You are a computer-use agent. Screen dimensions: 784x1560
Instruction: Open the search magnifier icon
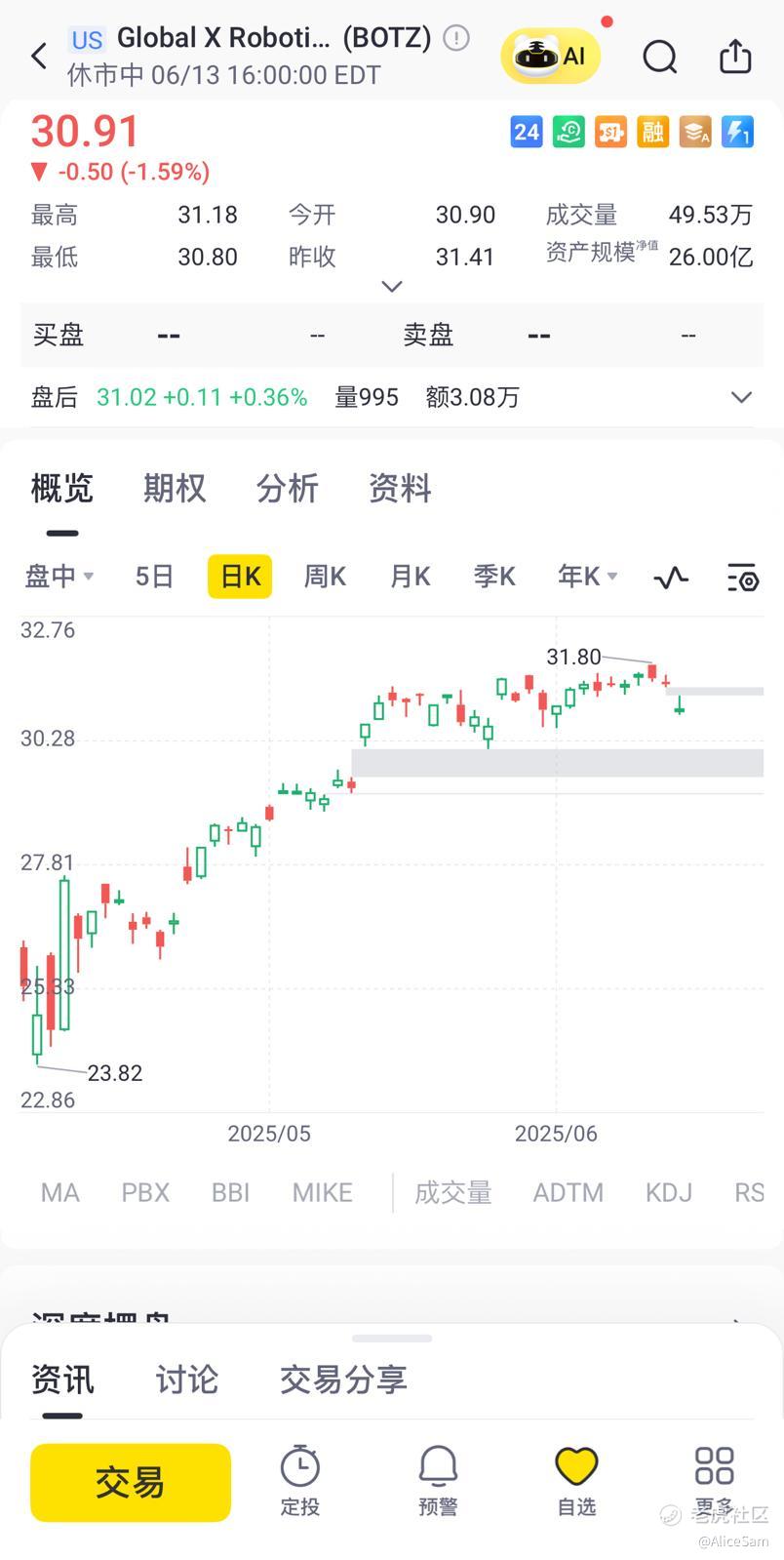660,57
